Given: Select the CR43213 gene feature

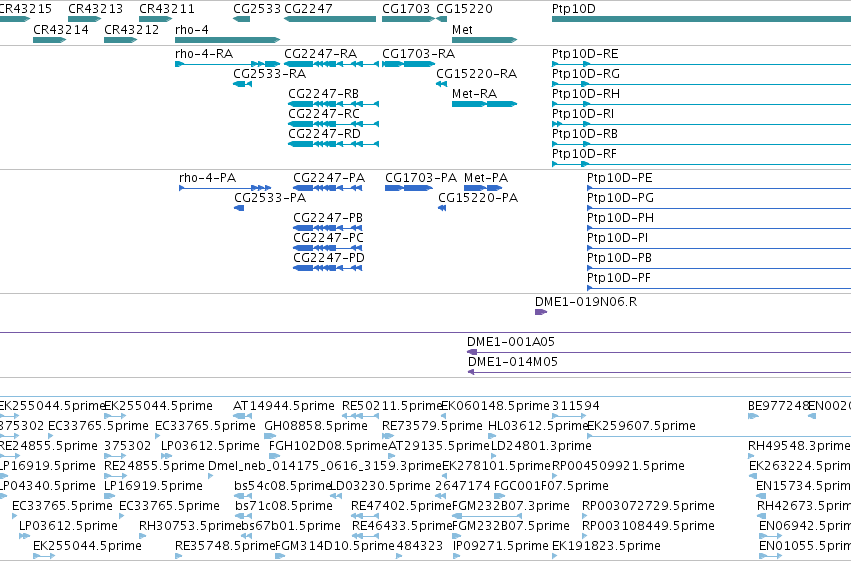Looking at the screenshot, I should point(85,19).
